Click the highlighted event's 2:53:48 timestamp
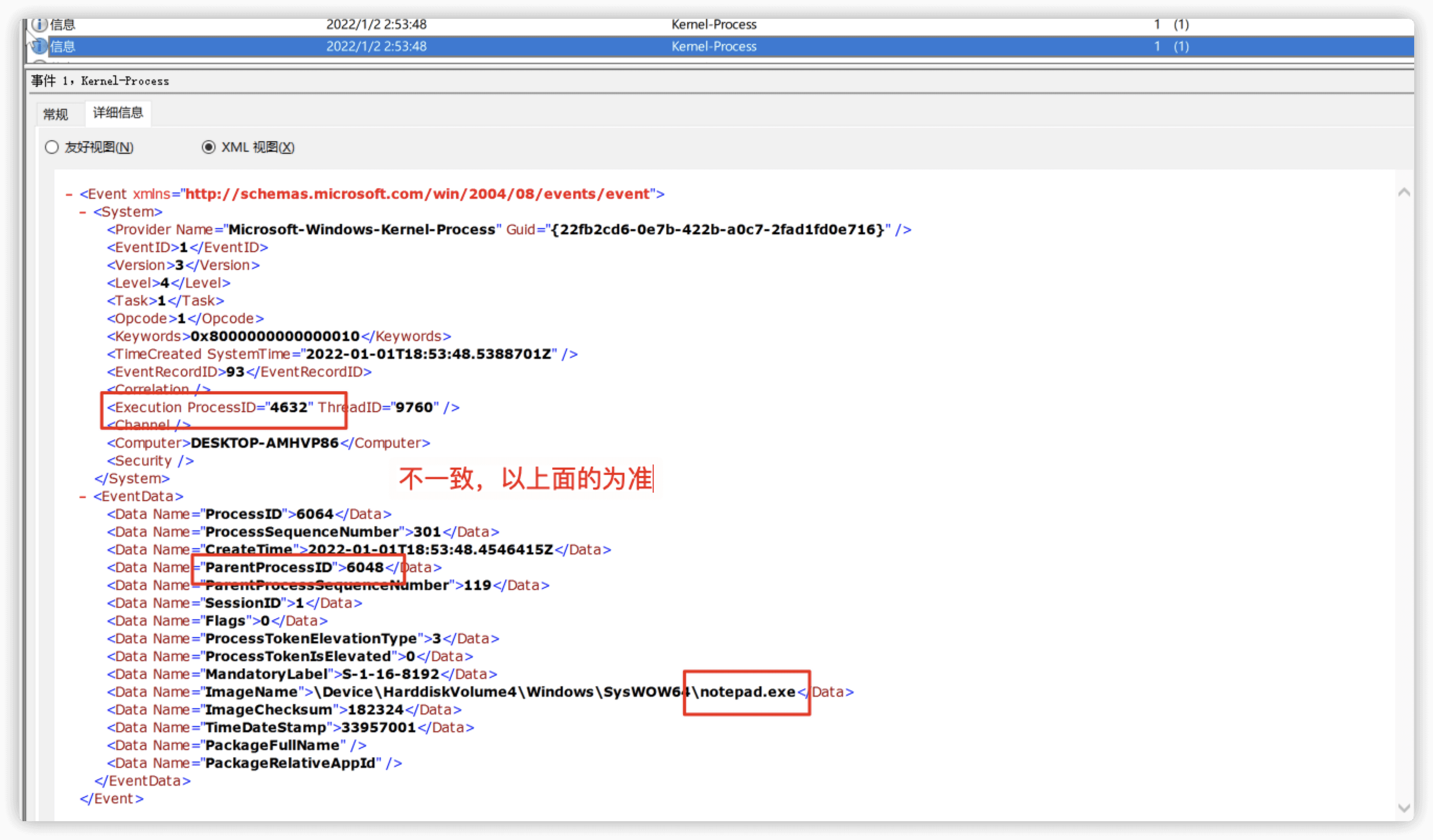 pos(376,46)
